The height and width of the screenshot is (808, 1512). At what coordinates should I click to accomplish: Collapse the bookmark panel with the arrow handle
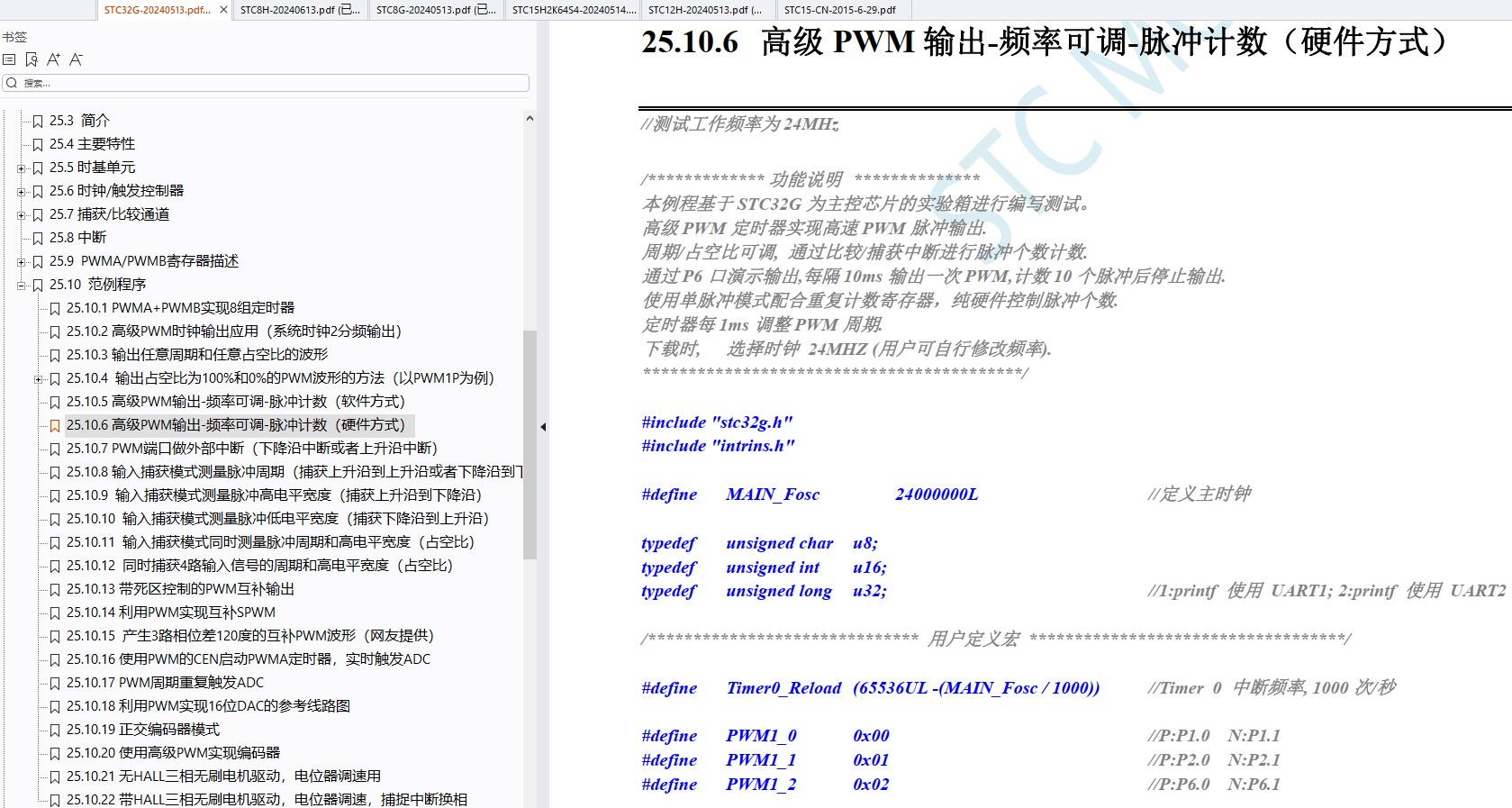tap(543, 427)
